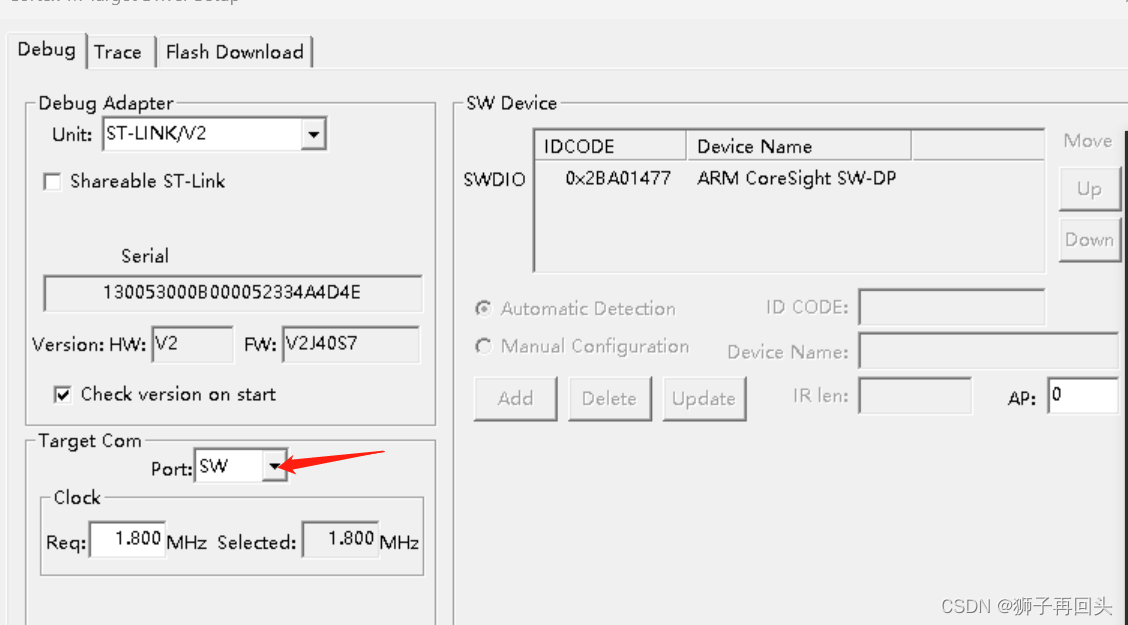Click the Req clock frequency field
The image size is (1128, 625).
127,538
